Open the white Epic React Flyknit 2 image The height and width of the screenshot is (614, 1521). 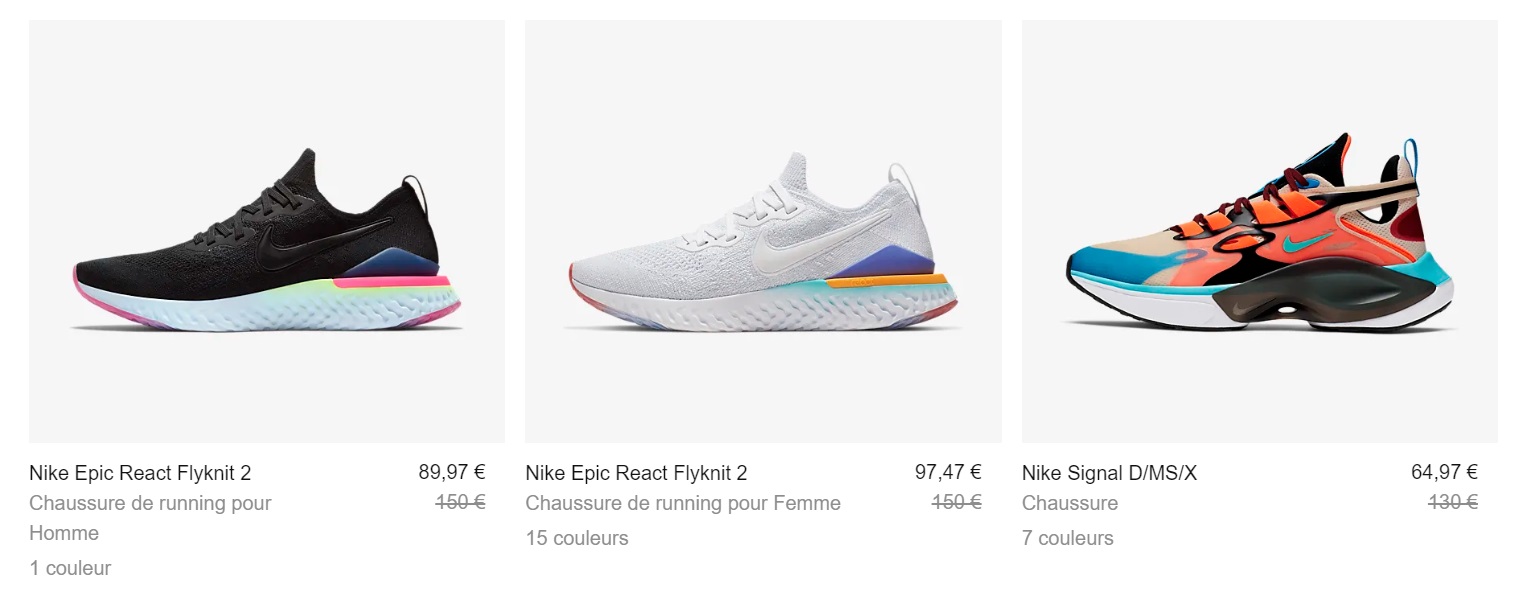tap(762, 231)
